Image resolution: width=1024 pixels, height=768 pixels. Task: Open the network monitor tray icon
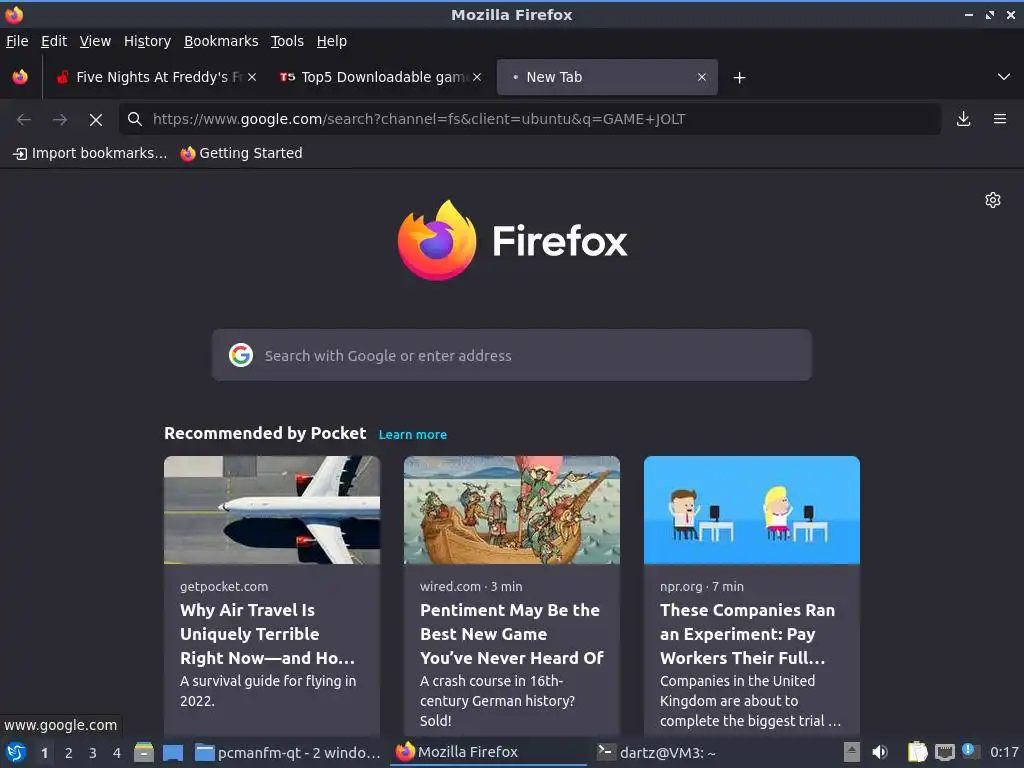[x=944, y=752]
